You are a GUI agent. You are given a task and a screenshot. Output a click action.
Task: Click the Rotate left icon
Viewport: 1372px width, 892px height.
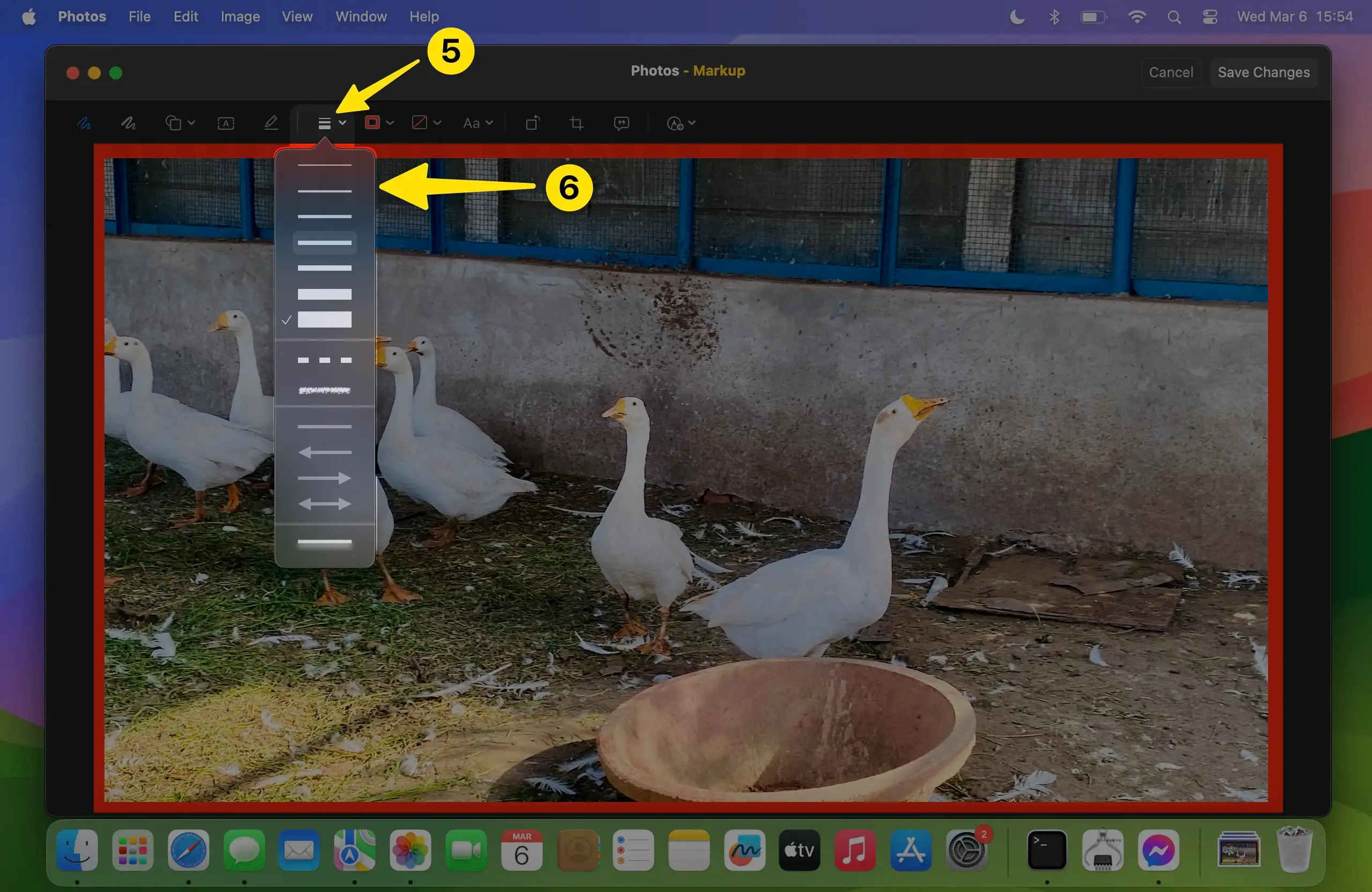(x=532, y=123)
